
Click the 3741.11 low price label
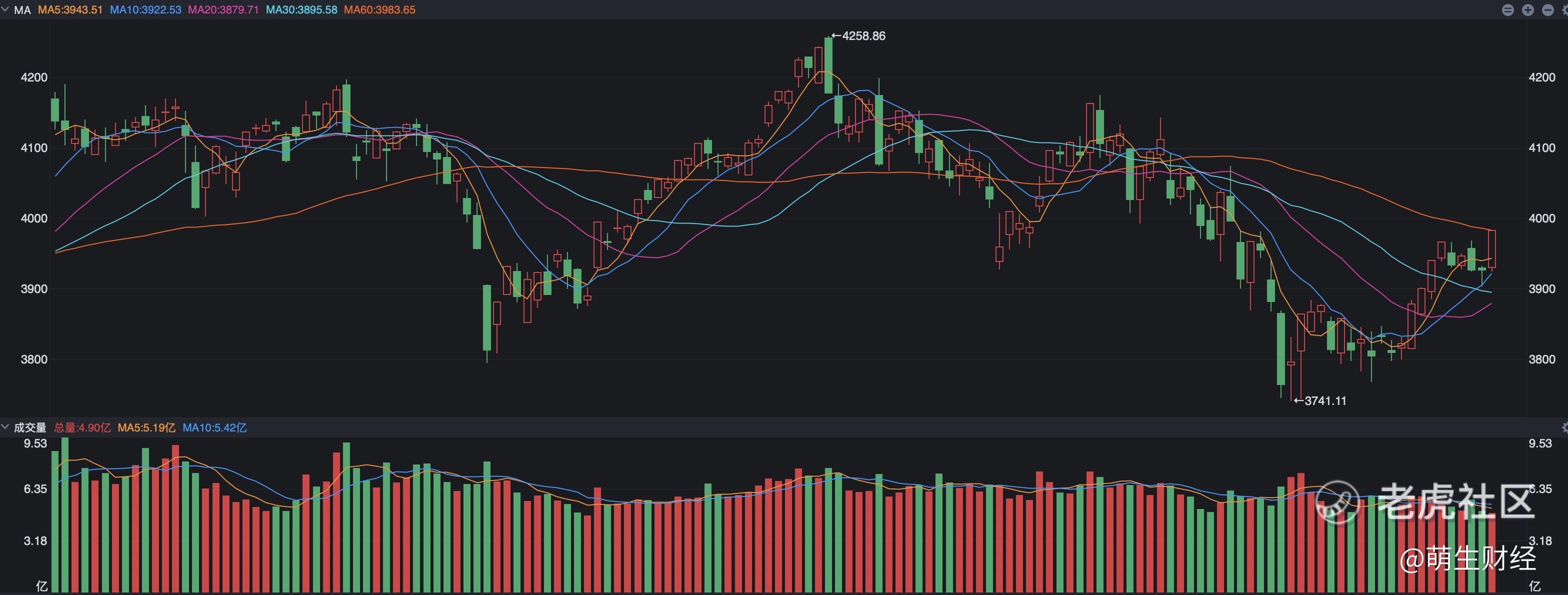coord(1325,401)
